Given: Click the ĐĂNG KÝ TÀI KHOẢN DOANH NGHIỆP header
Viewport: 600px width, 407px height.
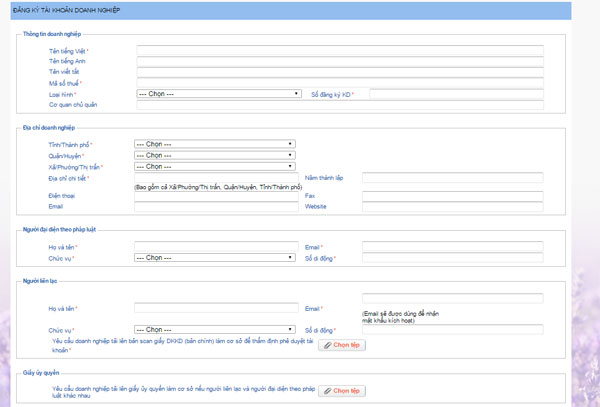Looking at the screenshot, I should (x=66, y=10).
